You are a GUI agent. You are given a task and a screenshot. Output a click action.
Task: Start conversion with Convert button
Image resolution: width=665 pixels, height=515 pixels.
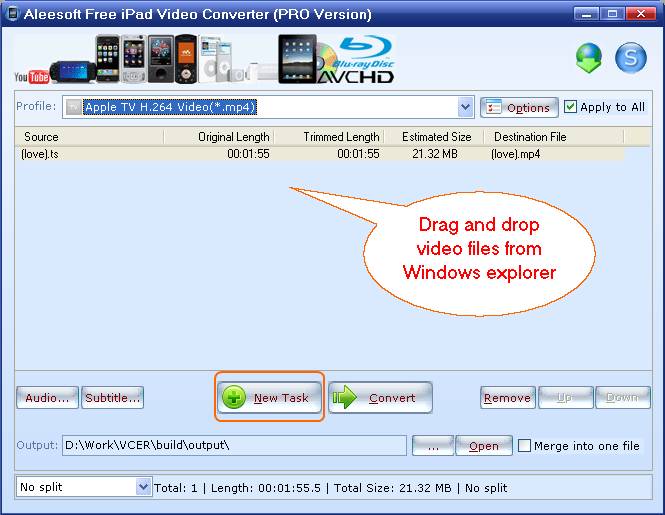coord(380,397)
